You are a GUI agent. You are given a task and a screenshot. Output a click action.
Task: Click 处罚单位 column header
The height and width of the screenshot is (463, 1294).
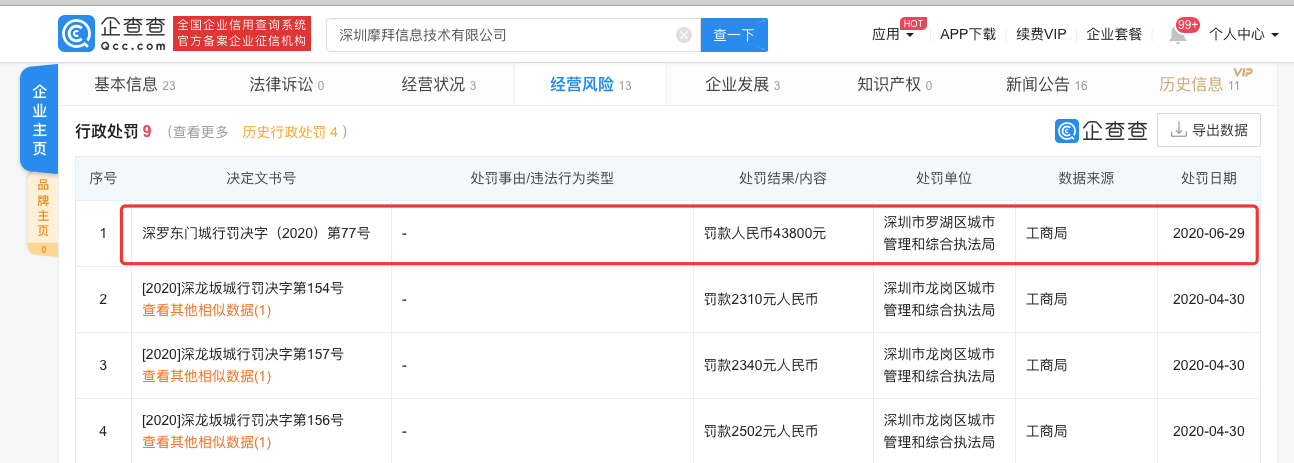944,178
